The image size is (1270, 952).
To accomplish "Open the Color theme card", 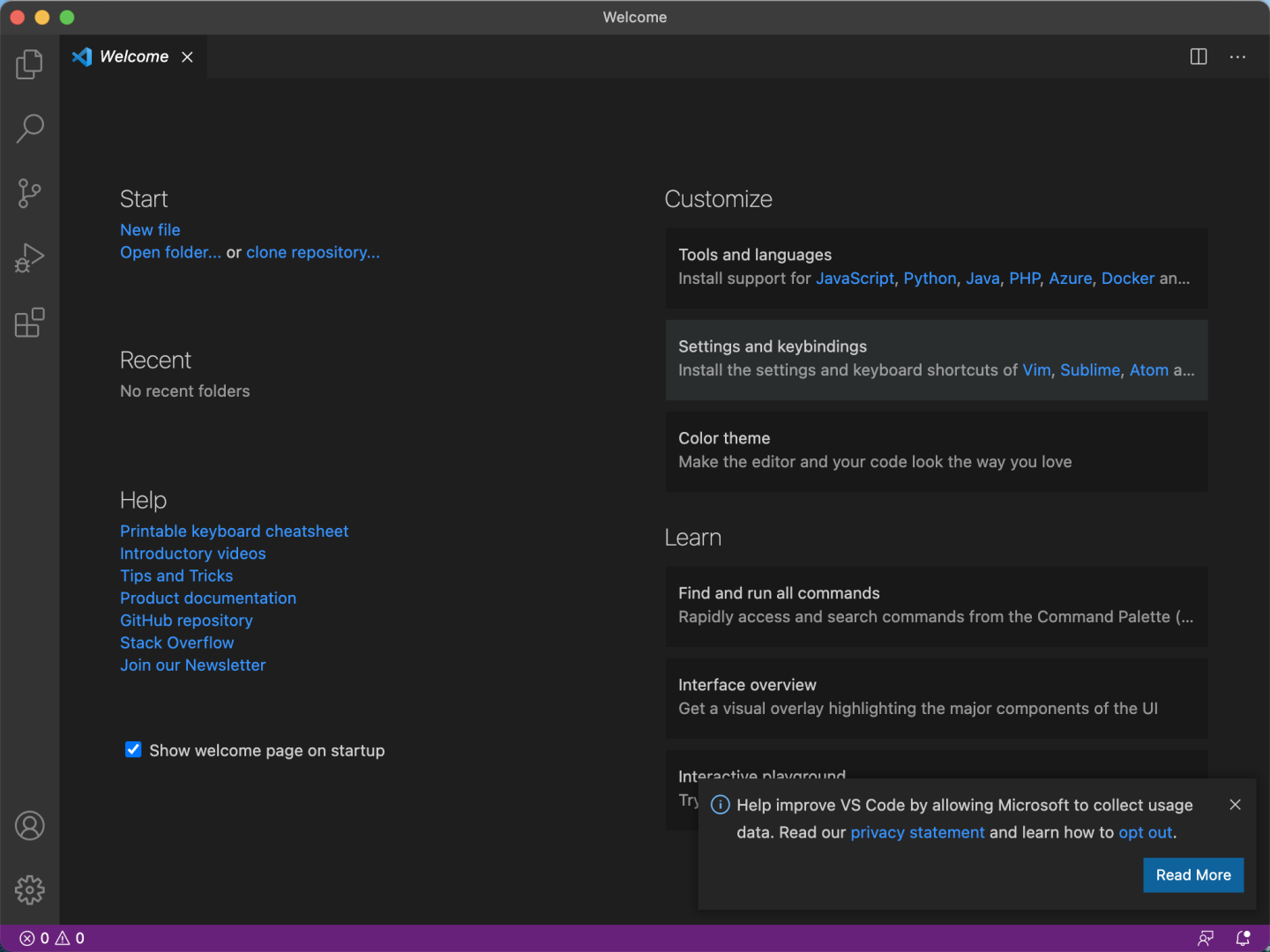I will (937, 451).
